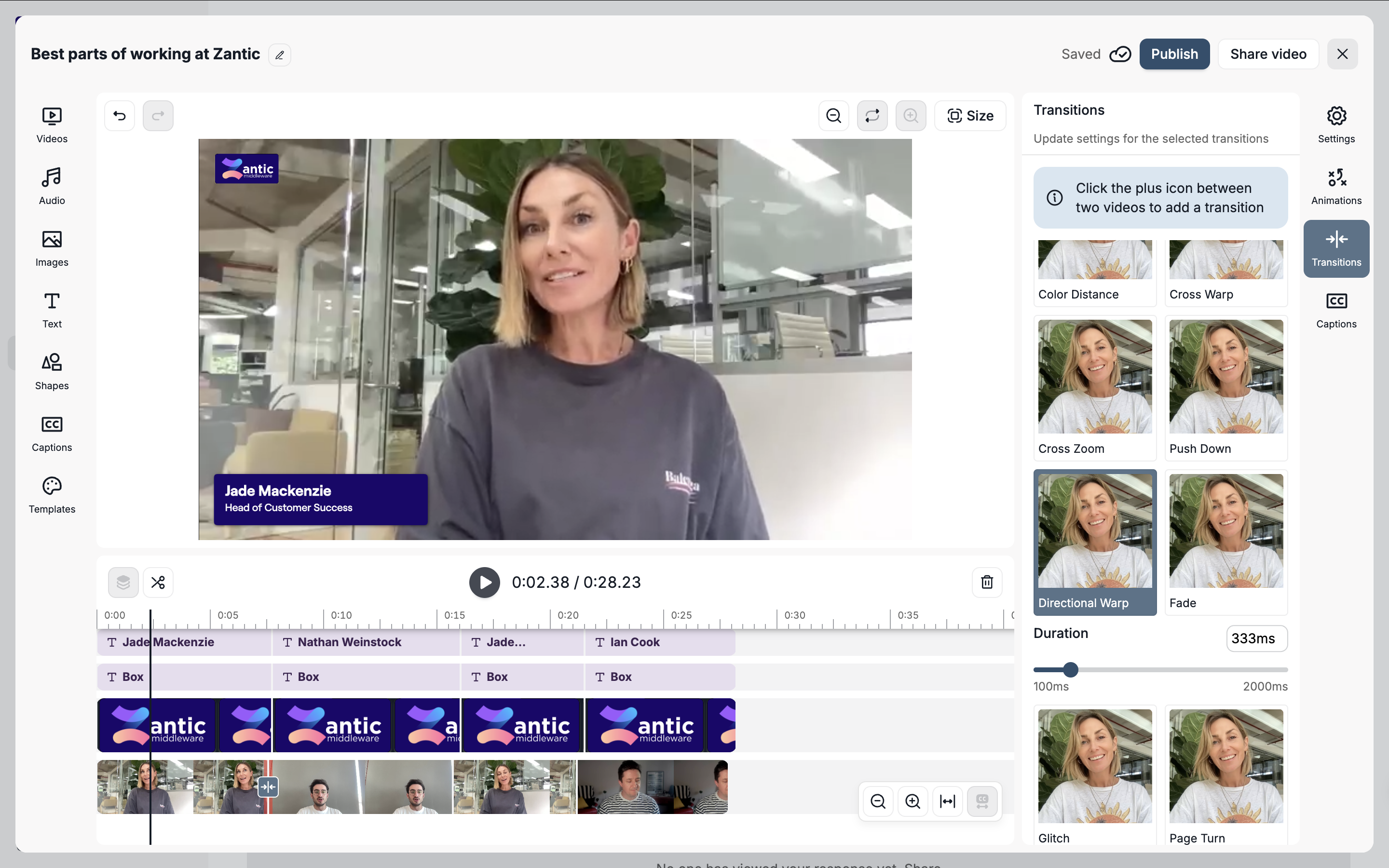Click the Publish button

1174,54
